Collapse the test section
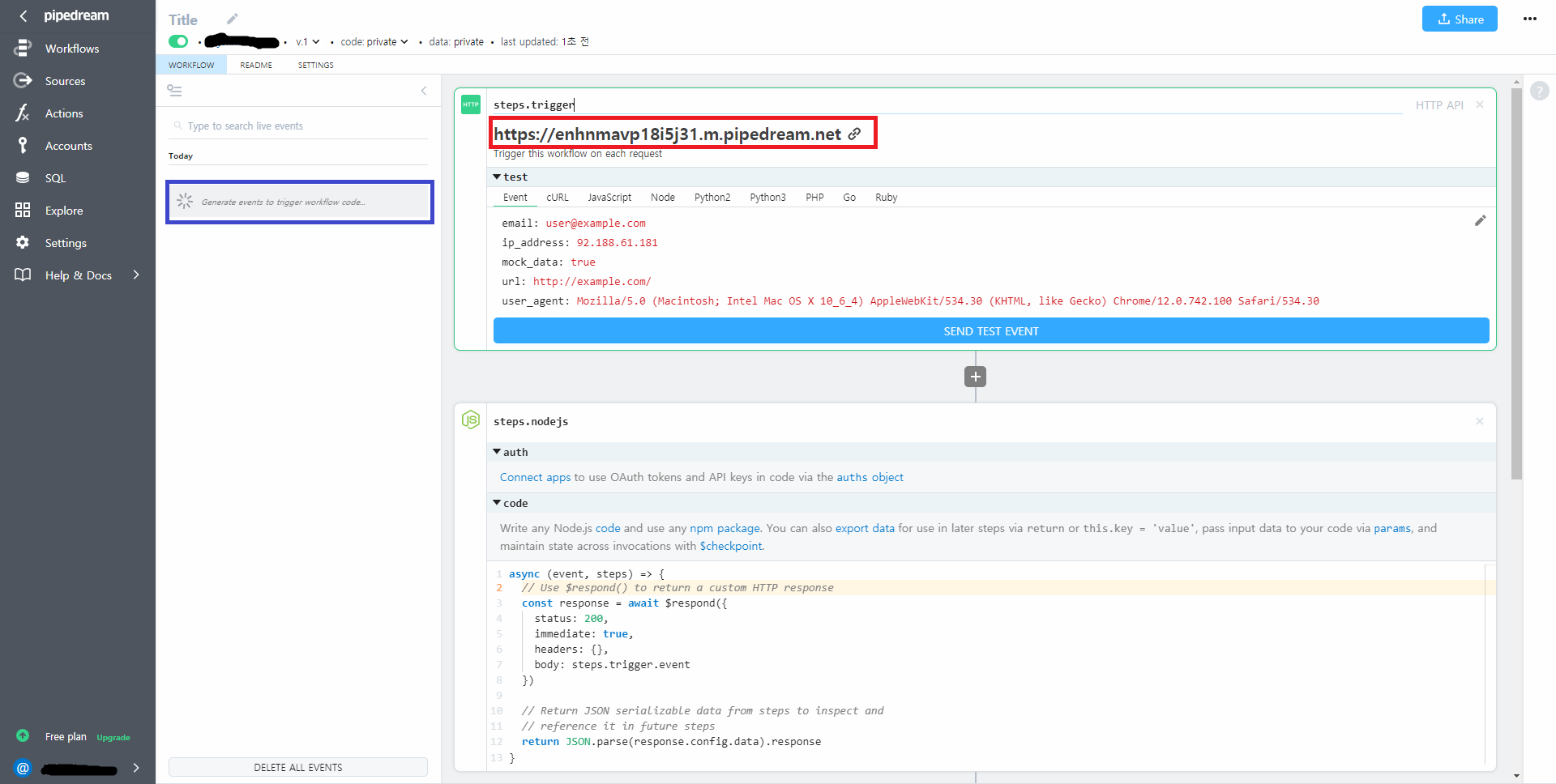The height and width of the screenshot is (784, 1556). point(497,177)
